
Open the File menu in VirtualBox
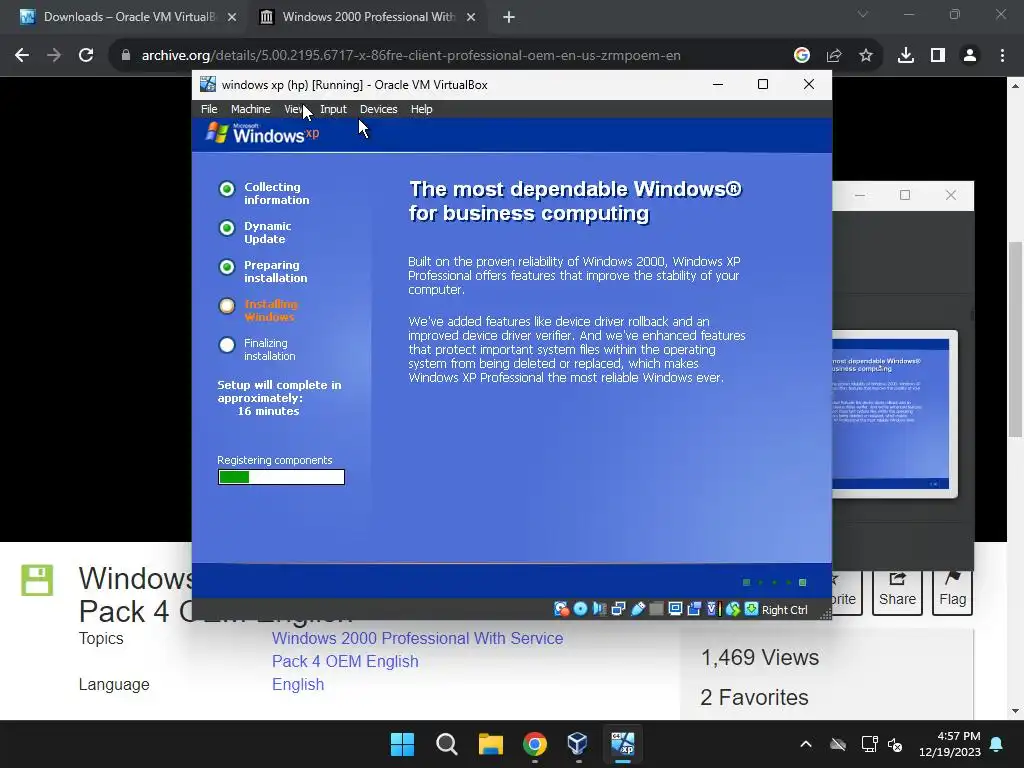coord(209,109)
